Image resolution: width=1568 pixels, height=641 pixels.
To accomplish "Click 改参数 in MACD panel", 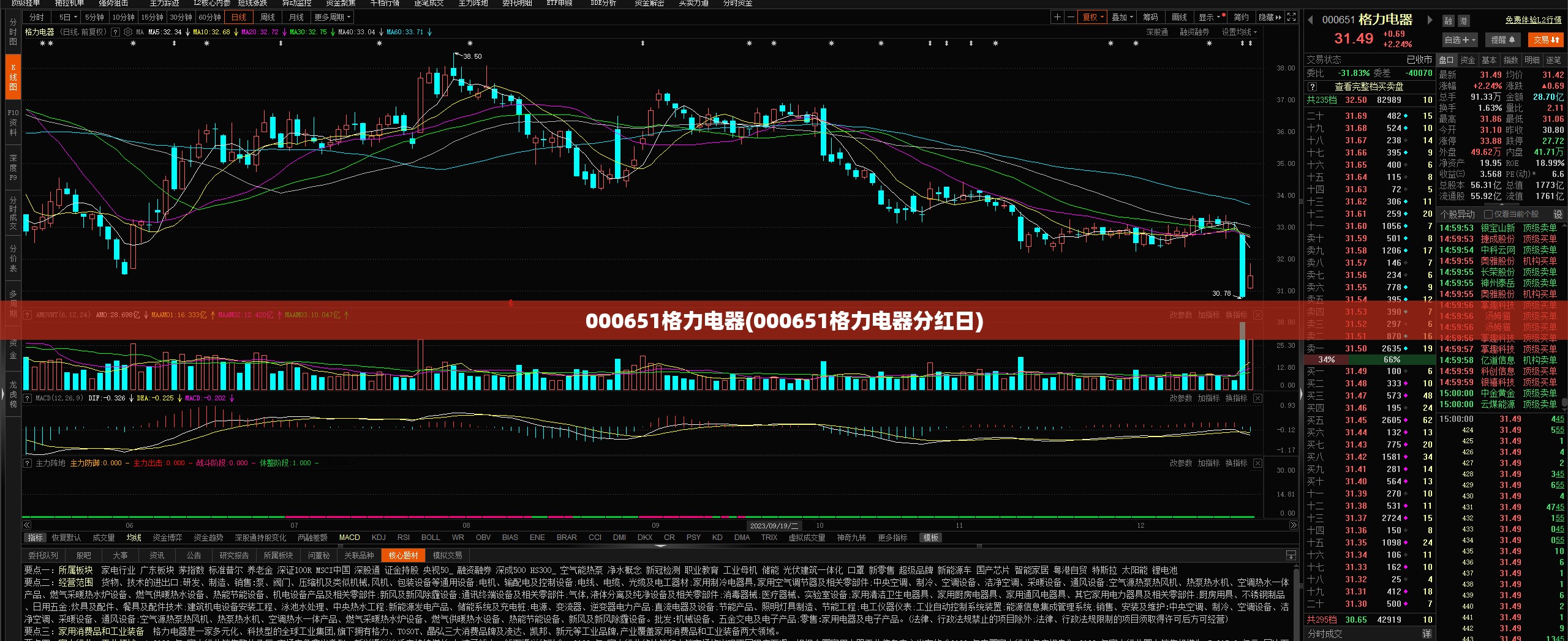I will coord(1180,398).
